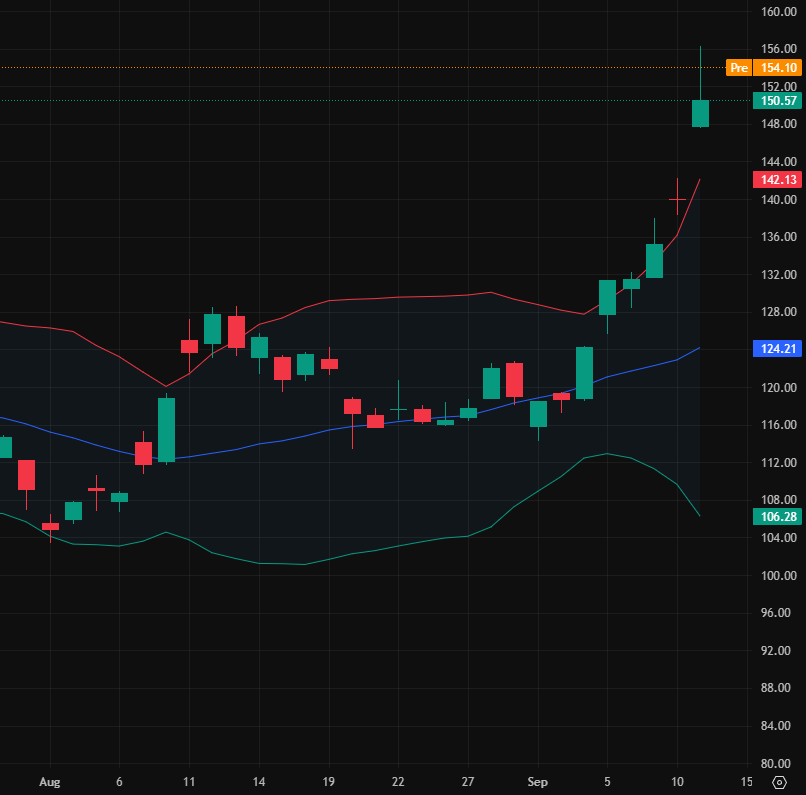The width and height of the screenshot is (806, 795).
Task: Click the 27 date label on time axis
Action: [468, 782]
